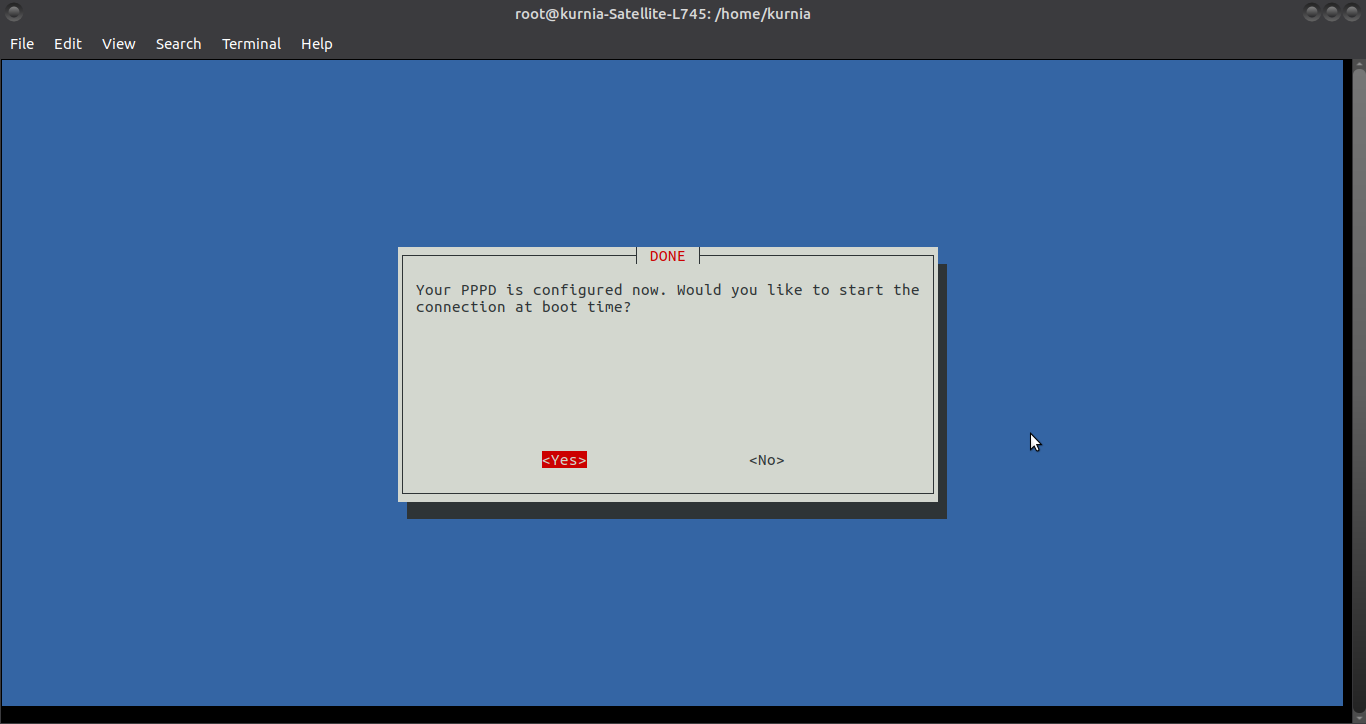Click the terminal application icon in title bar
This screenshot has height=724, width=1366.
(13, 13)
